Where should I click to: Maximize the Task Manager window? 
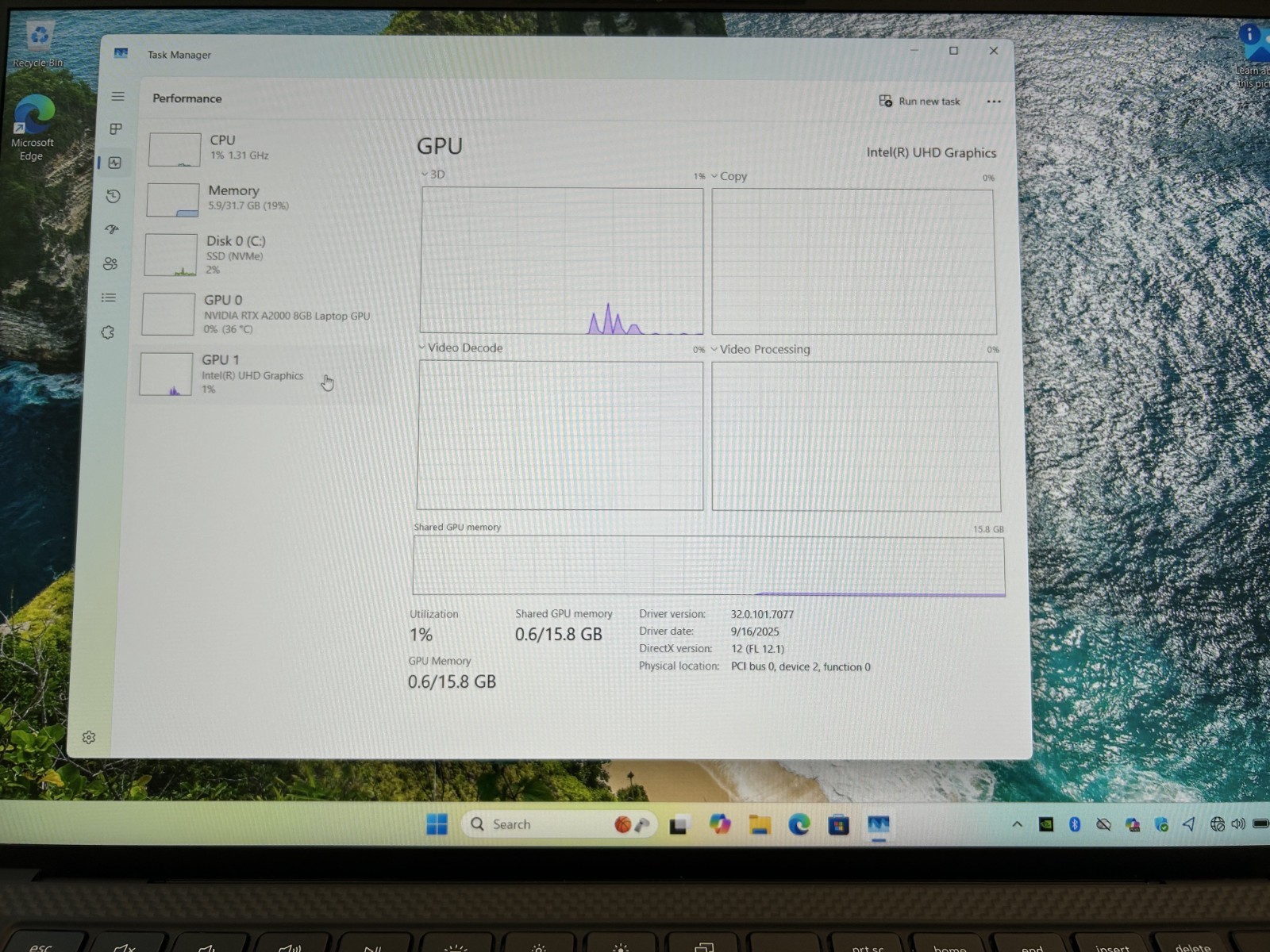953,50
